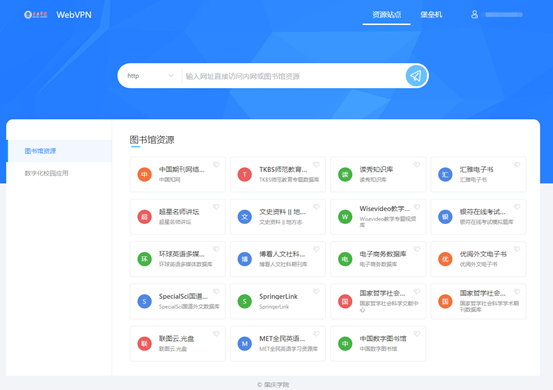Toggle the heart on MET全民英语 card
This screenshot has width=553, height=390.
316,334
